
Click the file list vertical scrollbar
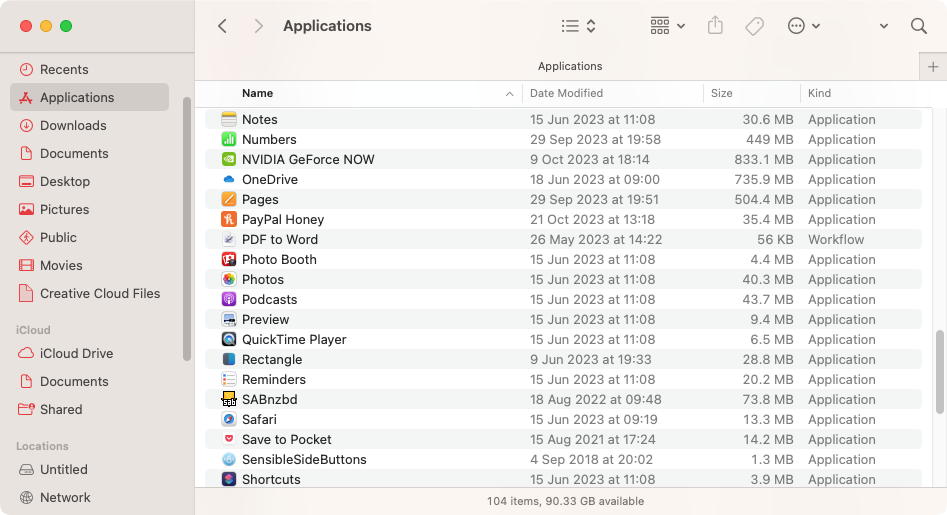point(939,372)
